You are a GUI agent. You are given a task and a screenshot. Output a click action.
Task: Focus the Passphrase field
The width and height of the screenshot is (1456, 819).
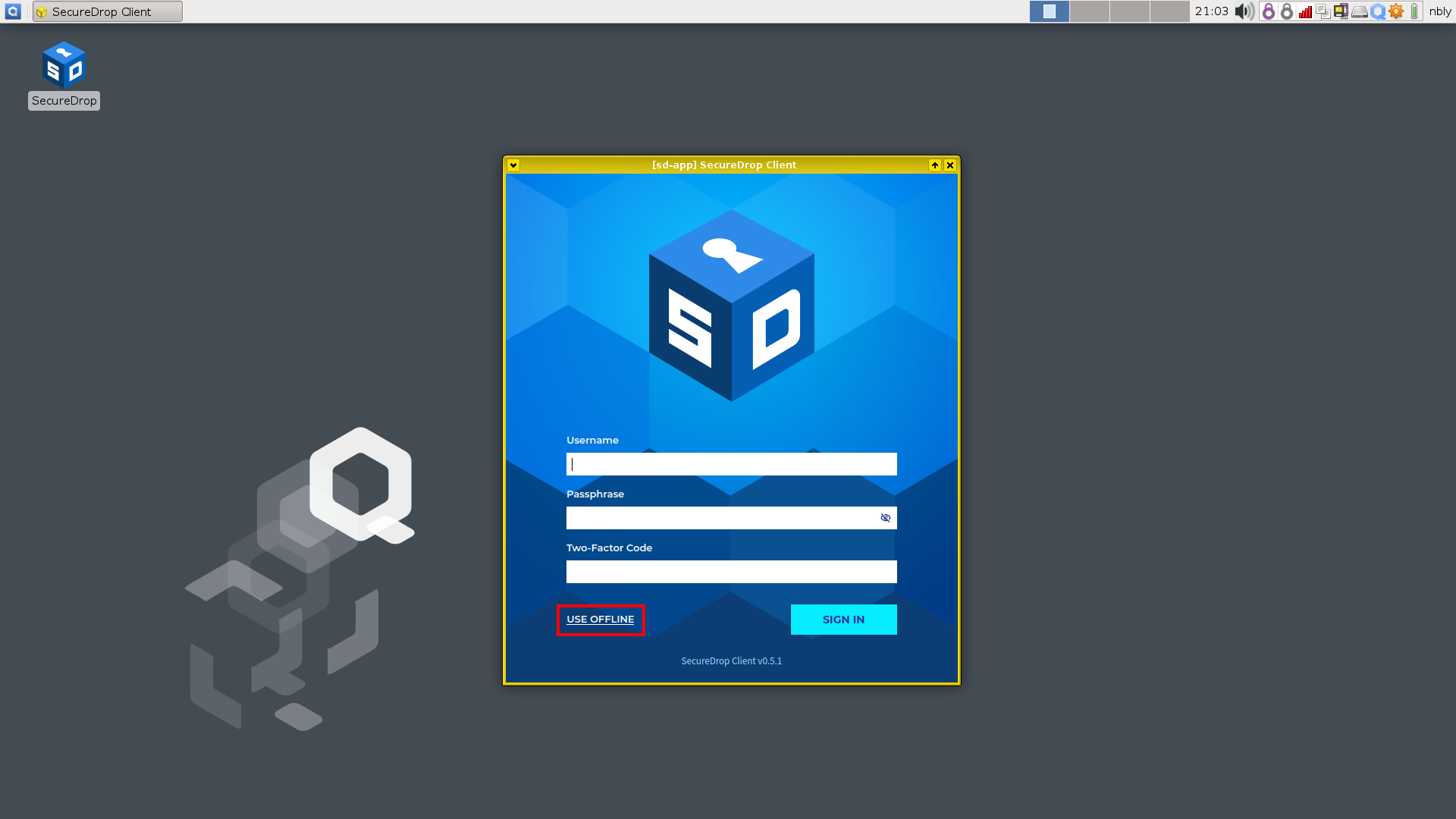coord(732,518)
